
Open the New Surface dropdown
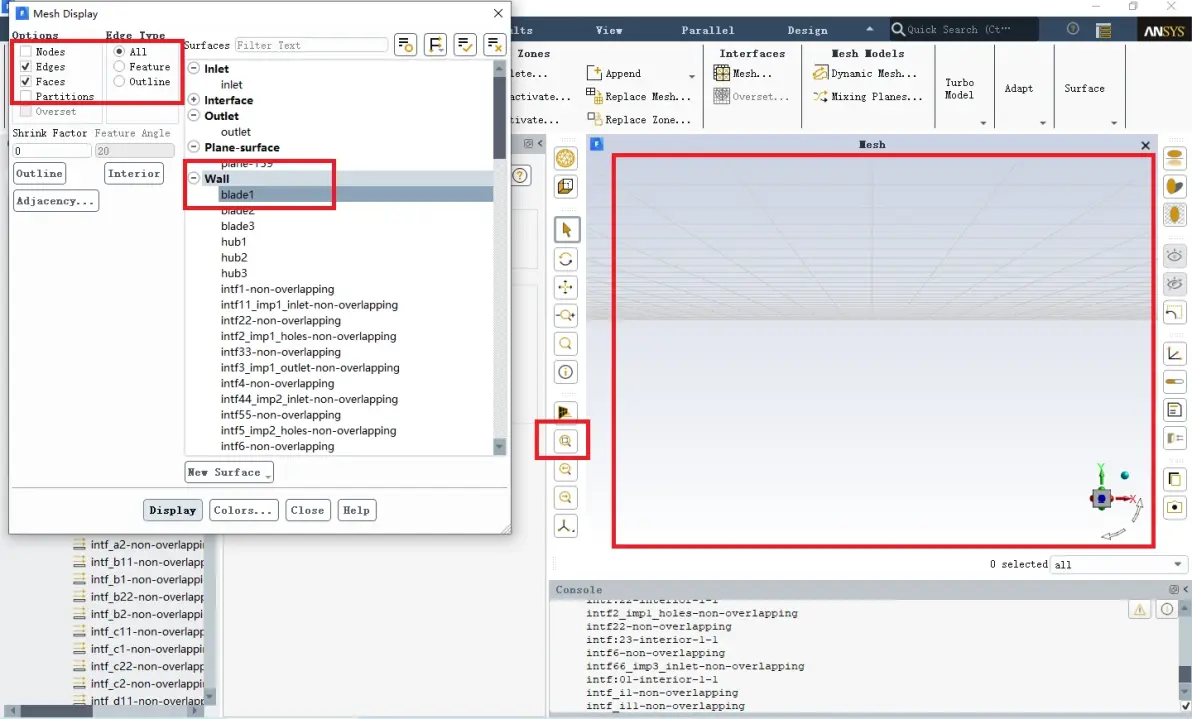coord(229,472)
